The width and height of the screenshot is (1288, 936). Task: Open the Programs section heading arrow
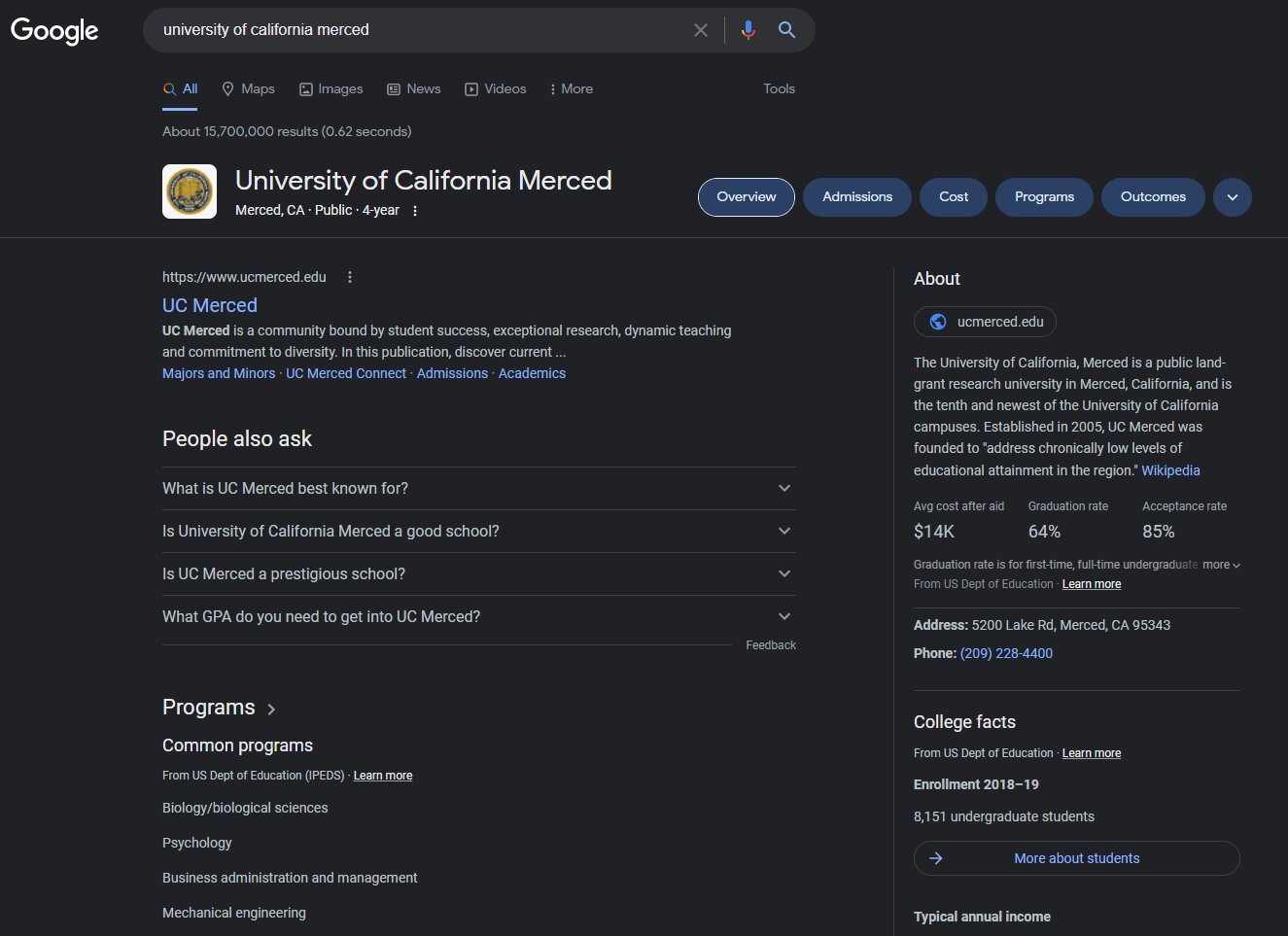pyautogui.click(x=271, y=710)
